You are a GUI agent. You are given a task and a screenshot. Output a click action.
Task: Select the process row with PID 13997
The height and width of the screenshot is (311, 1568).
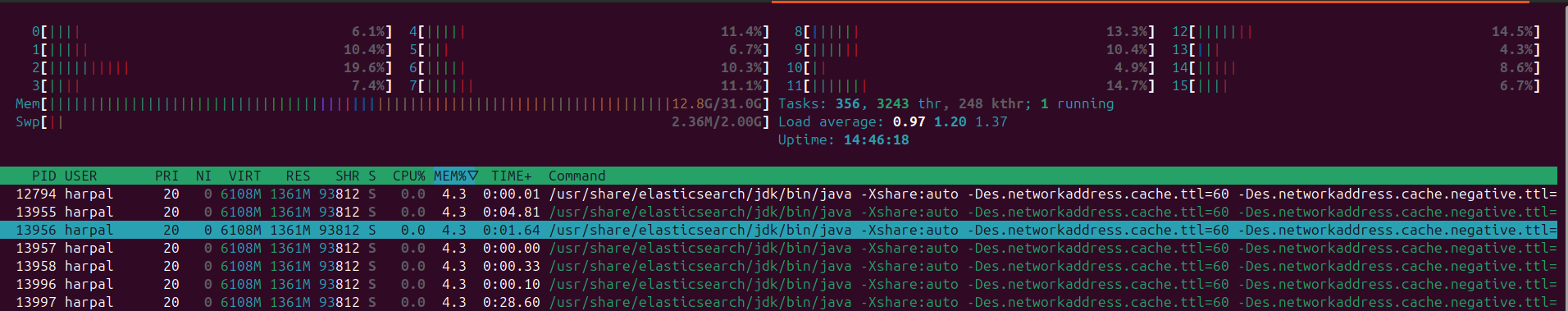click(x=778, y=302)
